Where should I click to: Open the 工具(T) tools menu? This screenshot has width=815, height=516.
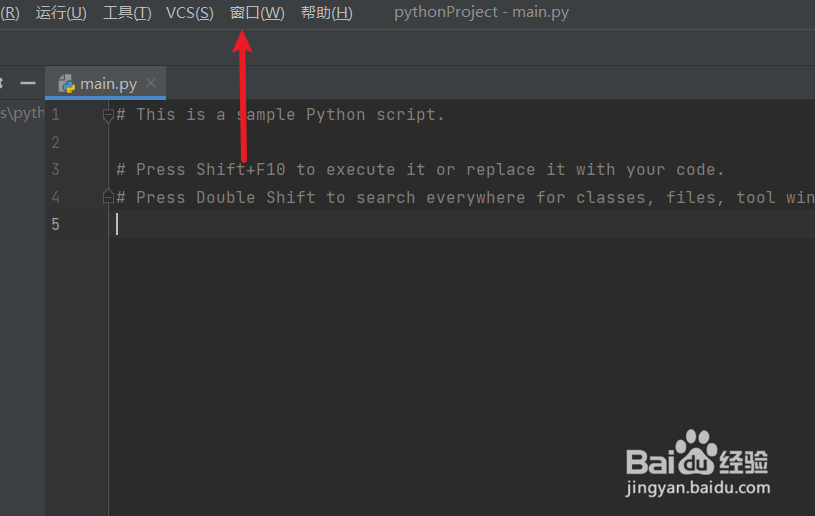[x=127, y=13]
